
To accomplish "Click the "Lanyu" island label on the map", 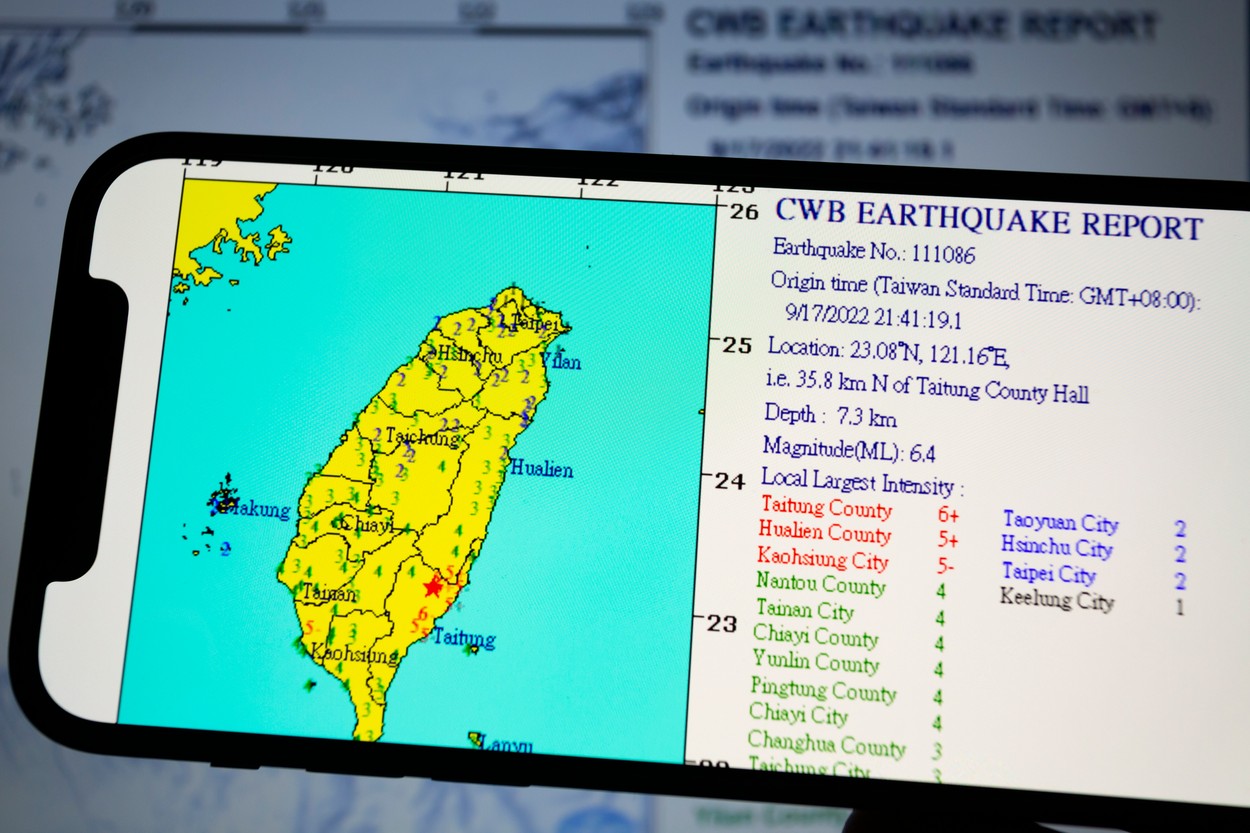I will [506, 744].
